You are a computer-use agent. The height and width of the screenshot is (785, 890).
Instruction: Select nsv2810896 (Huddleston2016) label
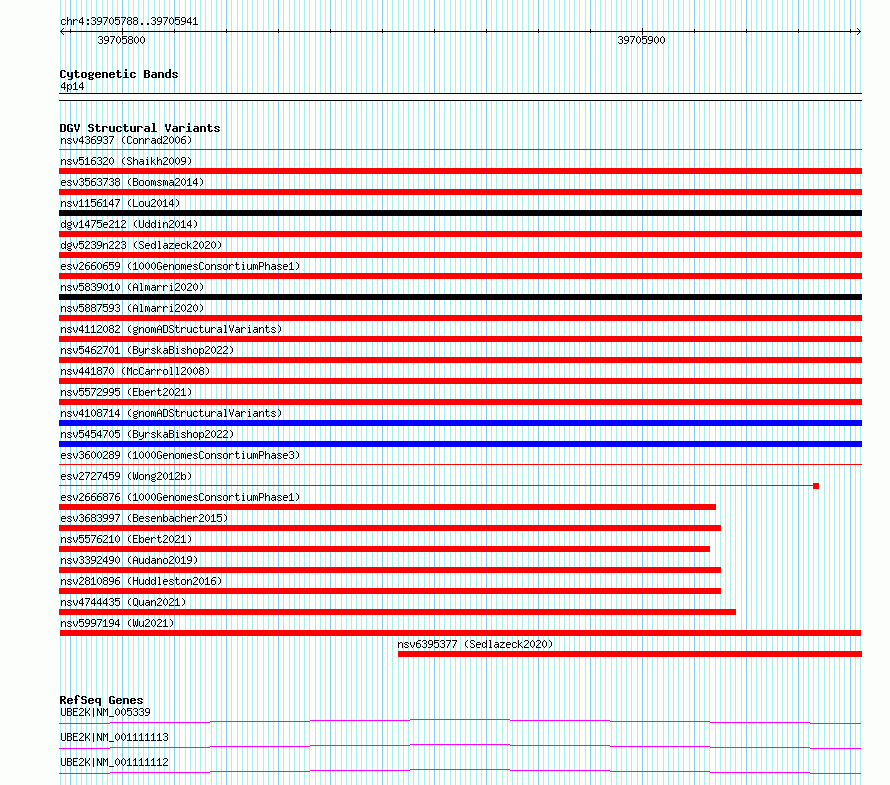point(141,581)
